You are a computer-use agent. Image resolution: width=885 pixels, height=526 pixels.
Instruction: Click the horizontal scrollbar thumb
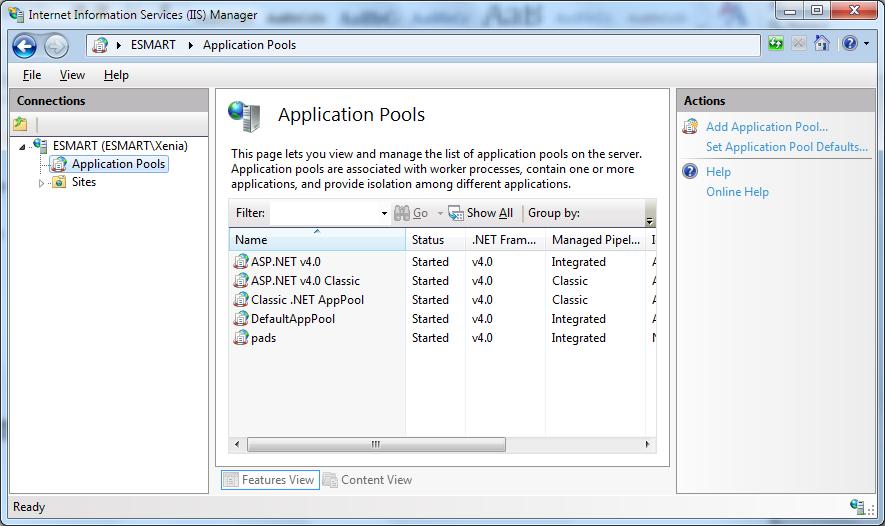376,445
